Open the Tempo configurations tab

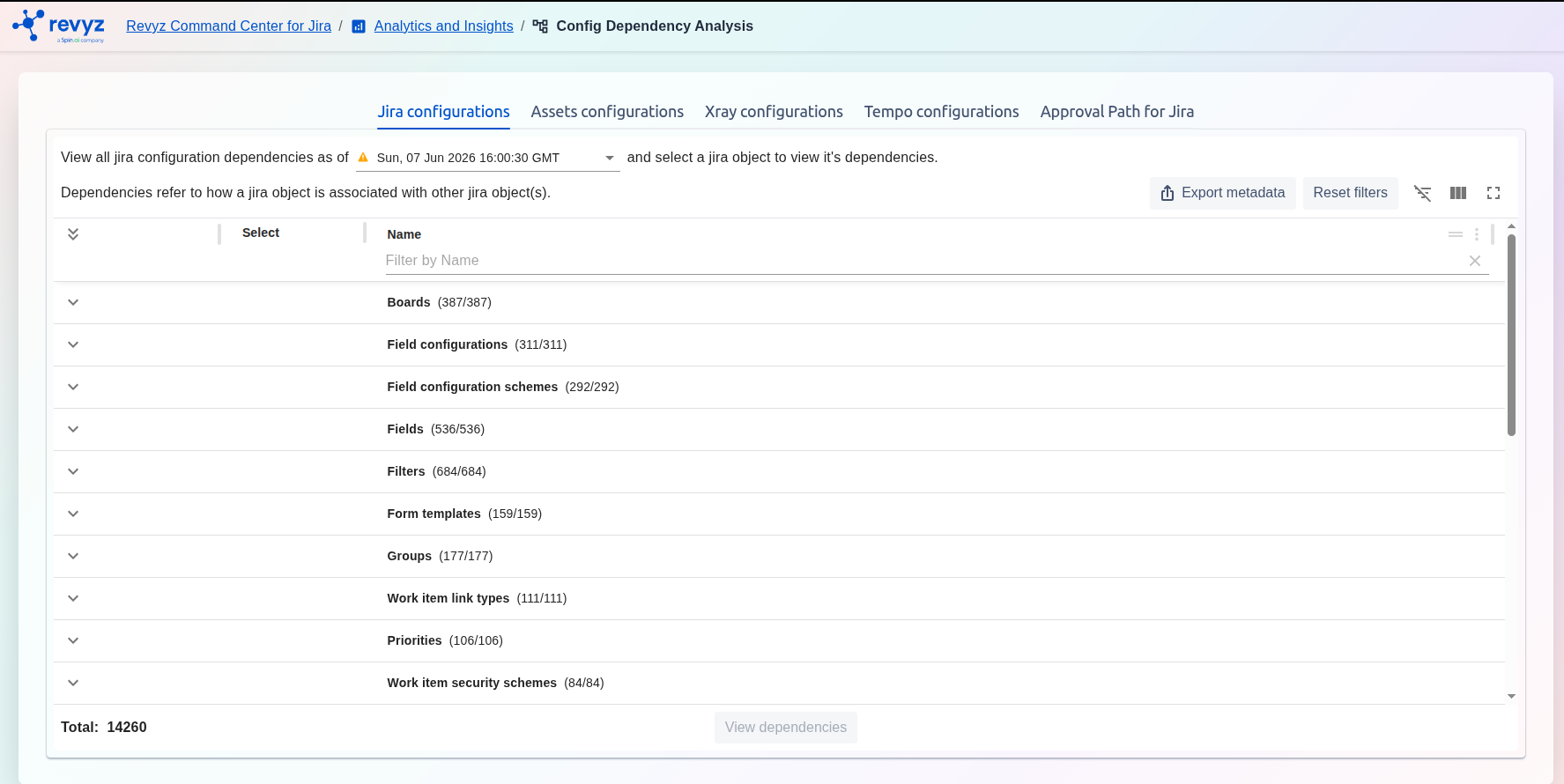coord(941,112)
